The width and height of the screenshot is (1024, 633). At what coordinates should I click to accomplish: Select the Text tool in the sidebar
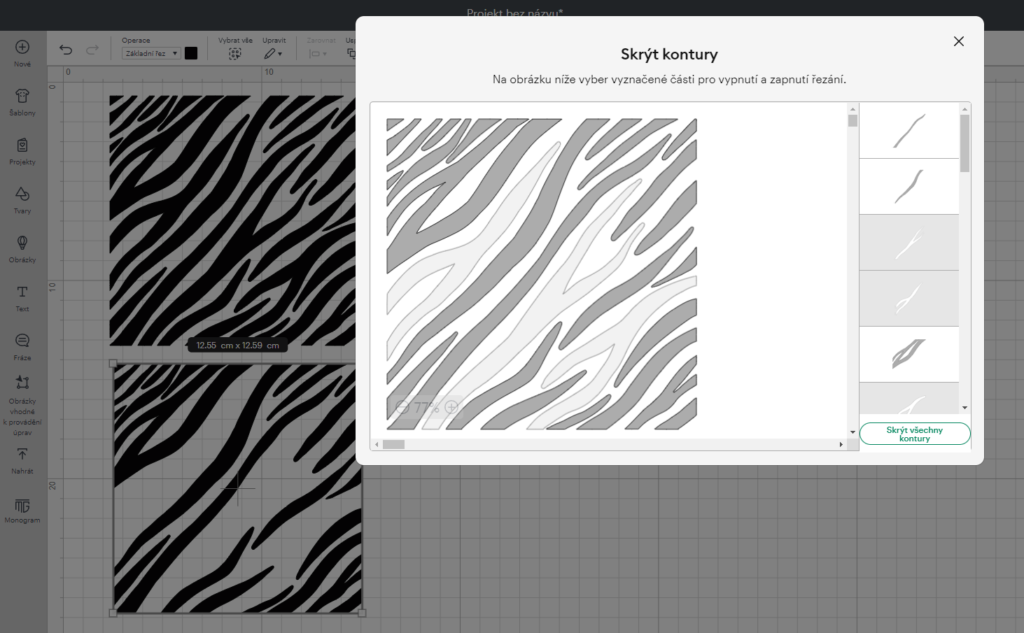[x=22, y=293]
